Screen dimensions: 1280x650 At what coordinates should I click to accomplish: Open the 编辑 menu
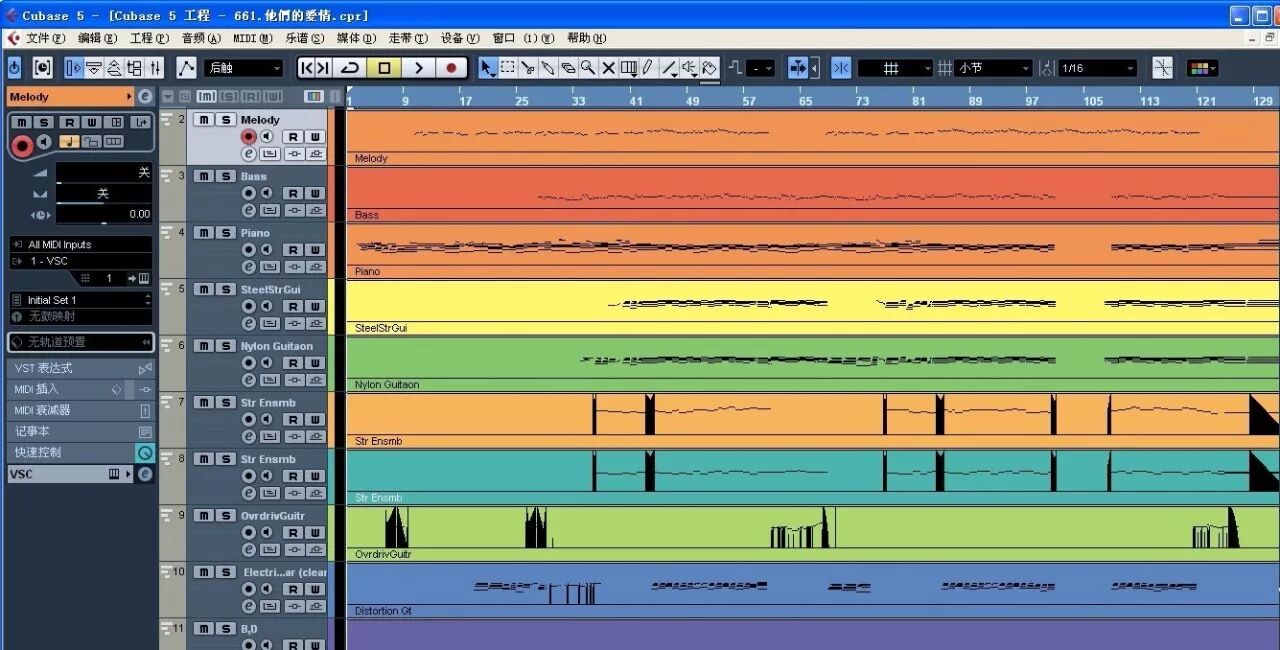tap(97, 38)
